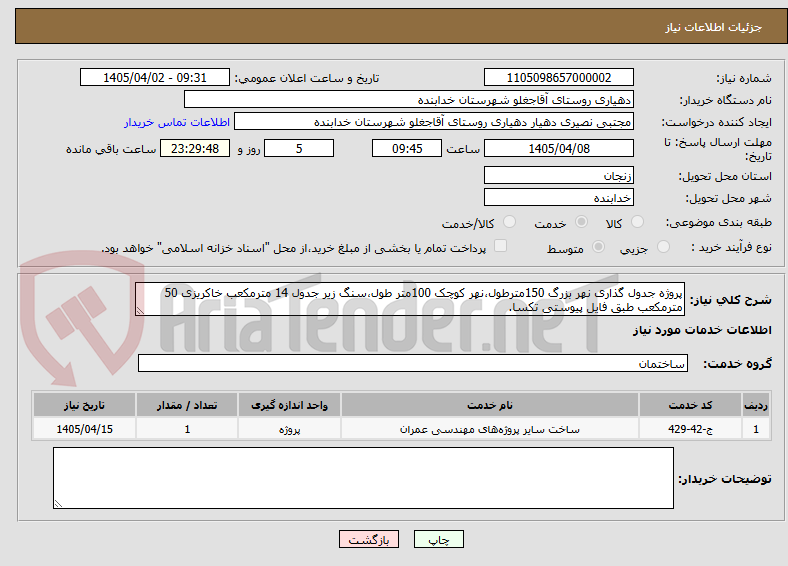Image resolution: width=788 pixels, height=566 pixels.
Task: Toggle the Islamic treasury payment checkbox
Action: (x=501, y=245)
